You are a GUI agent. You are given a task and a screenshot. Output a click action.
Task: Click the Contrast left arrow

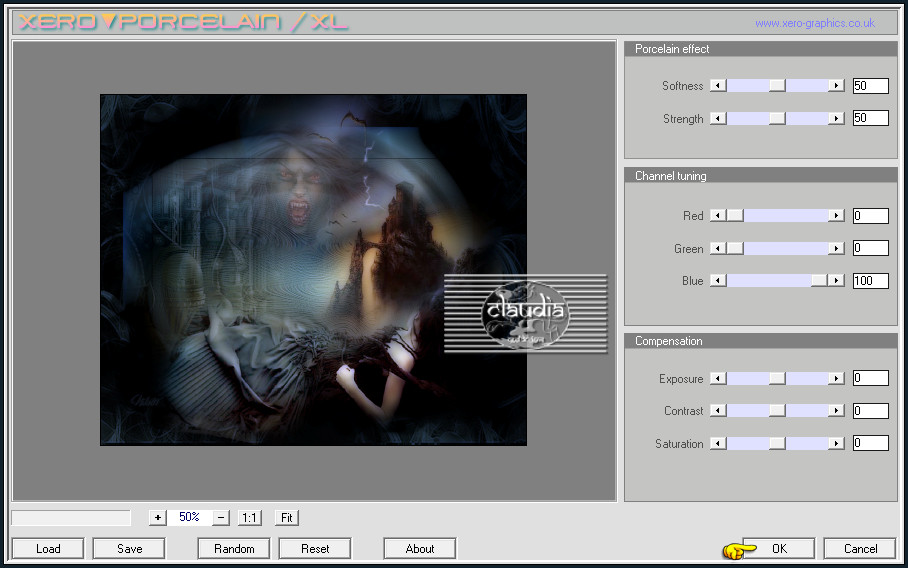pos(718,411)
